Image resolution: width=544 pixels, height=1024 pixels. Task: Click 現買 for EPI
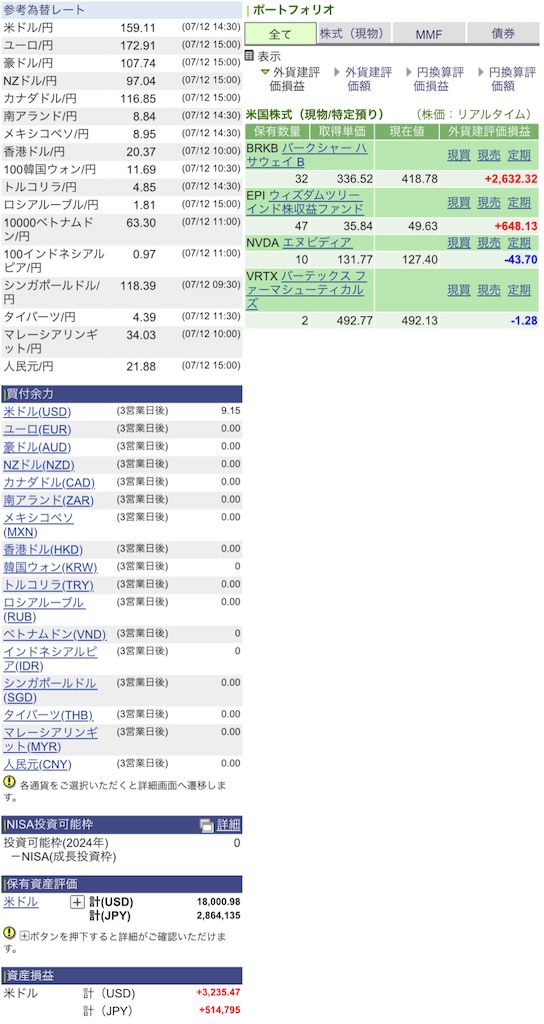(458, 202)
